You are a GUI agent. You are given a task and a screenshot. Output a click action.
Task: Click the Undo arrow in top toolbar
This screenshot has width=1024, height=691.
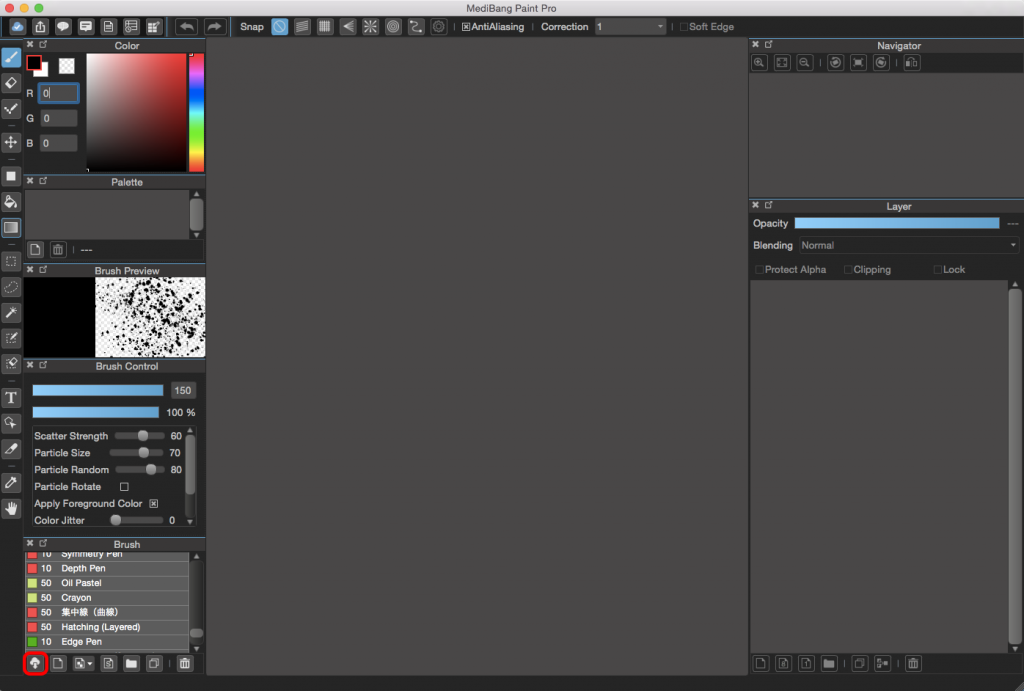(186, 27)
